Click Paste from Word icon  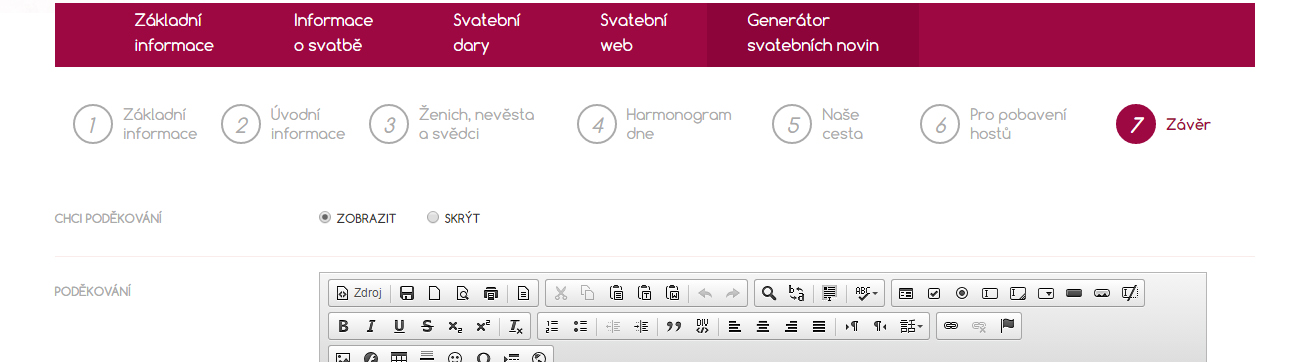(673, 293)
